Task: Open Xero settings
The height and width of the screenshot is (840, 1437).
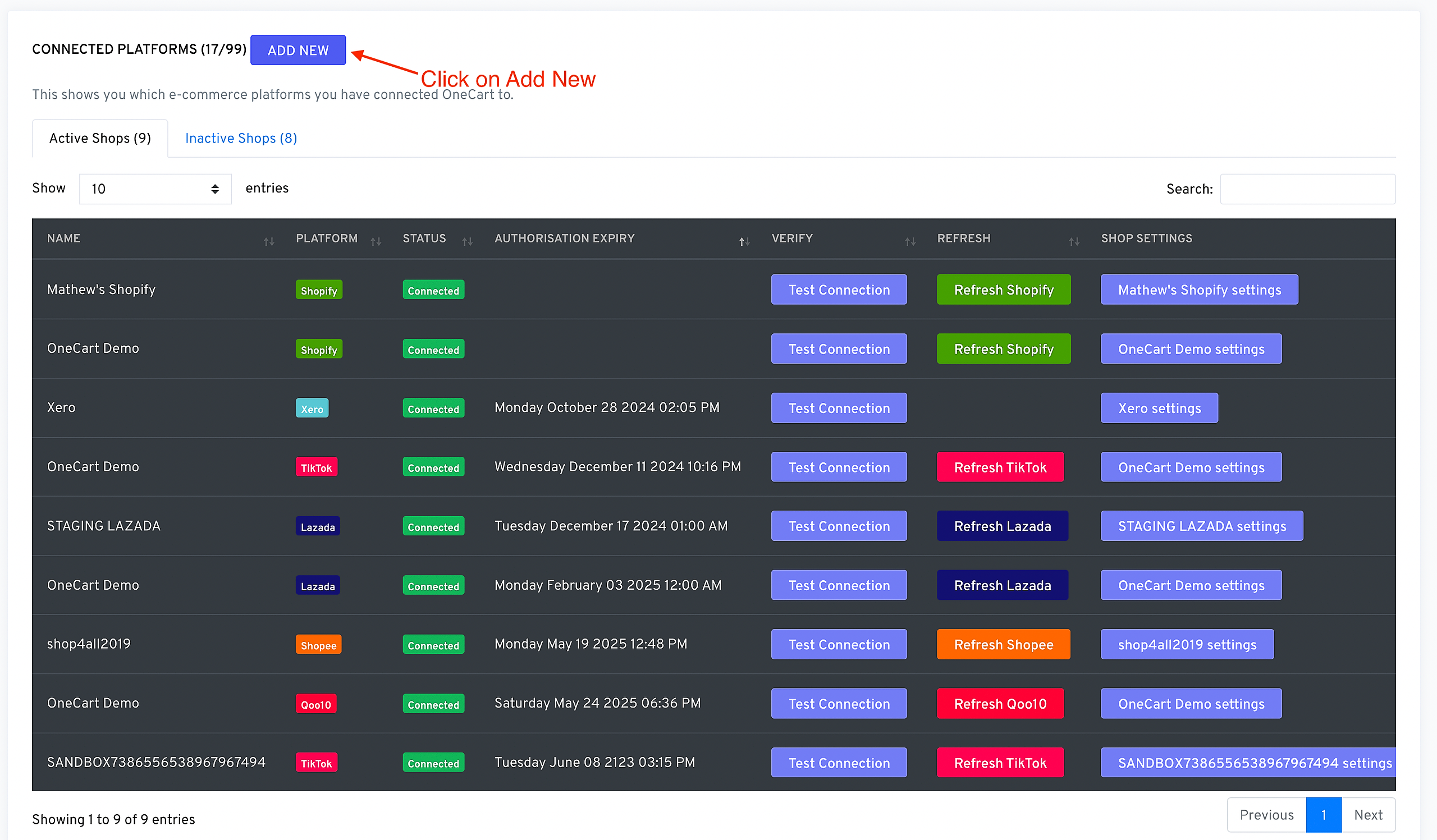Action: tap(1159, 408)
